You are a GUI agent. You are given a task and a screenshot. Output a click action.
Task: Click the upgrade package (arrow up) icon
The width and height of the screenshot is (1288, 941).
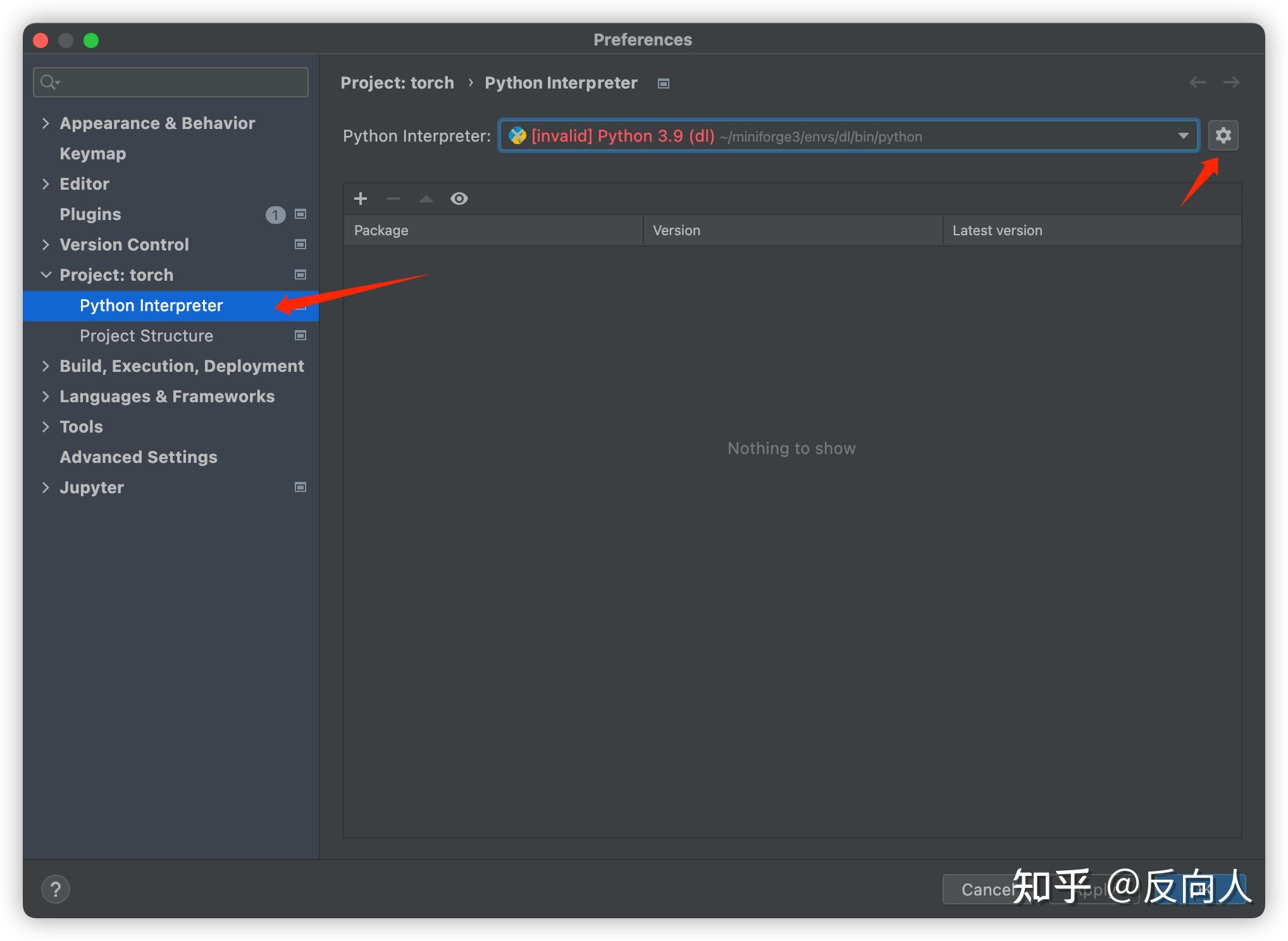[x=426, y=198]
